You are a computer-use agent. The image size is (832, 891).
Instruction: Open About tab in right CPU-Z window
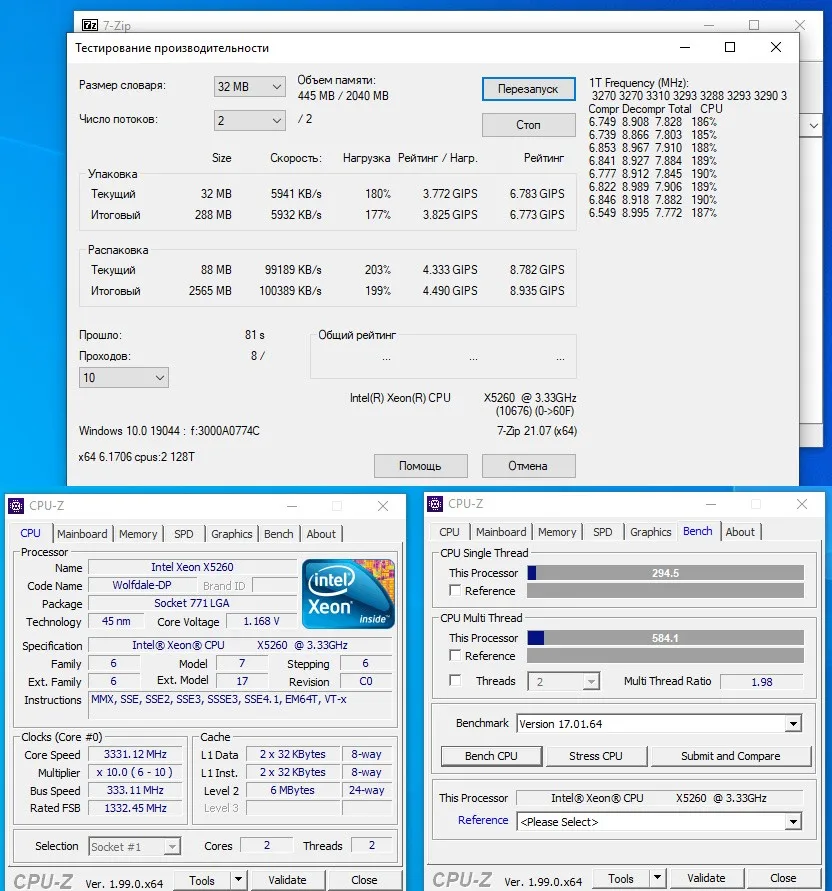click(740, 532)
